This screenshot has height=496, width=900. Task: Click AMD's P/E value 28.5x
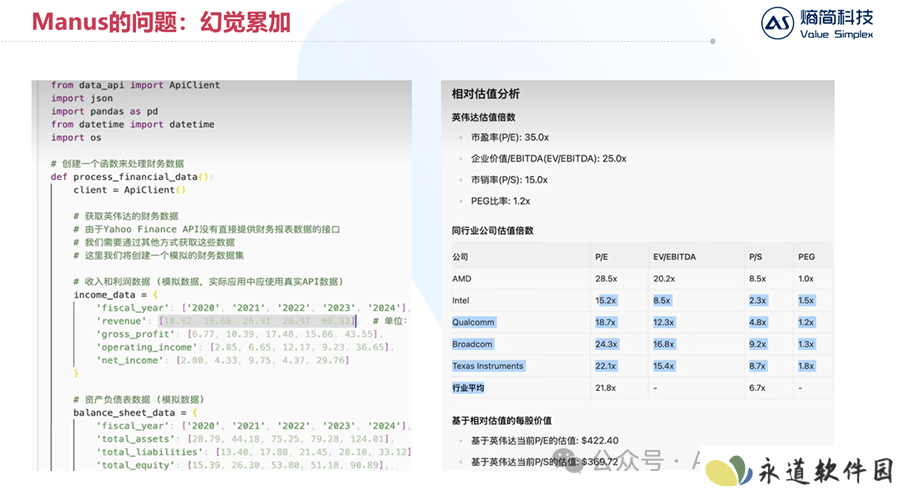coord(606,278)
